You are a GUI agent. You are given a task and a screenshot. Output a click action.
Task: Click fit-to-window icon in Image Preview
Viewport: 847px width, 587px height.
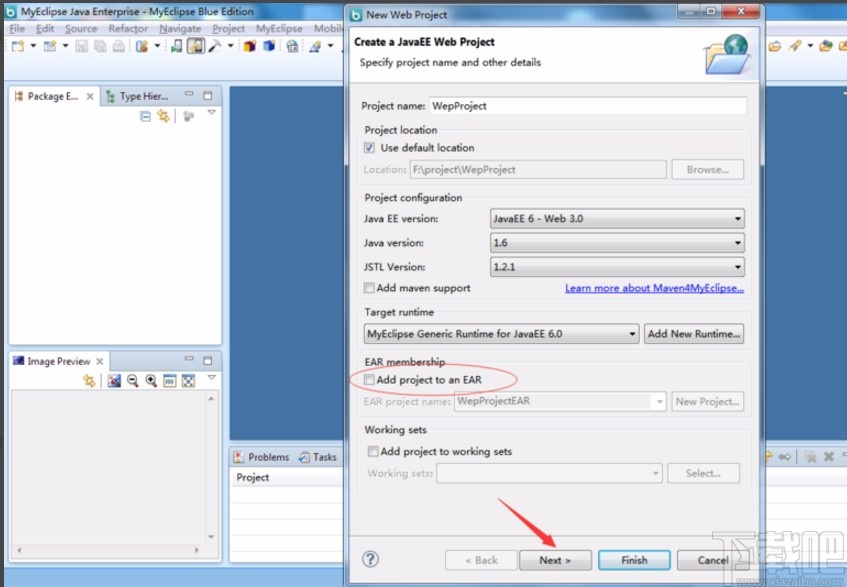(188, 381)
